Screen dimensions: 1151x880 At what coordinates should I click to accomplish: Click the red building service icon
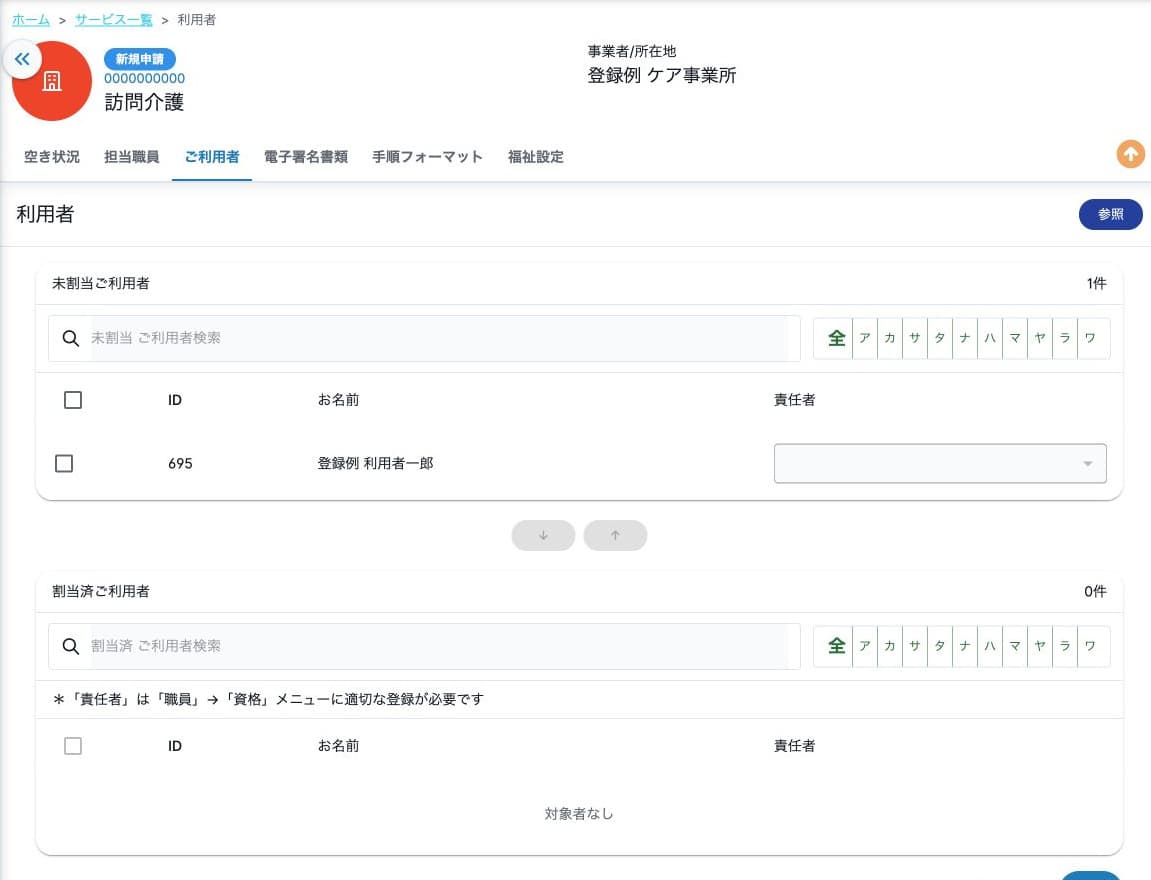[x=52, y=81]
